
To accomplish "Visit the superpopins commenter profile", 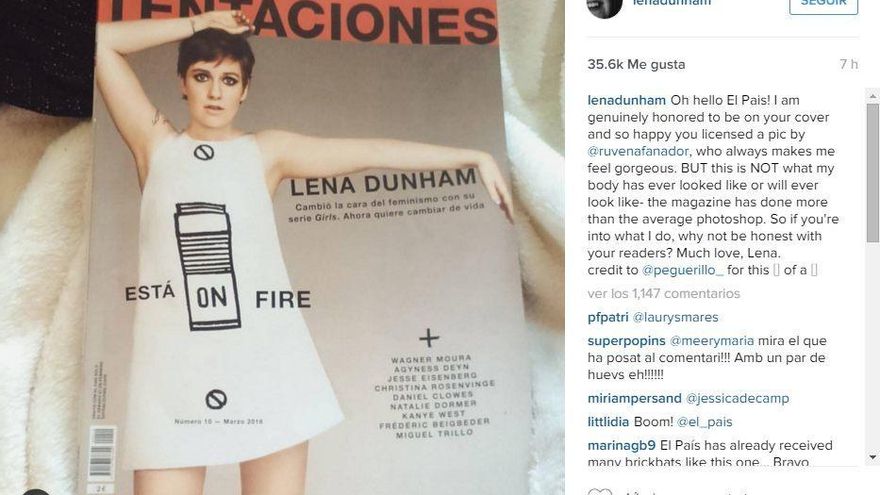I will click(x=626, y=341).
